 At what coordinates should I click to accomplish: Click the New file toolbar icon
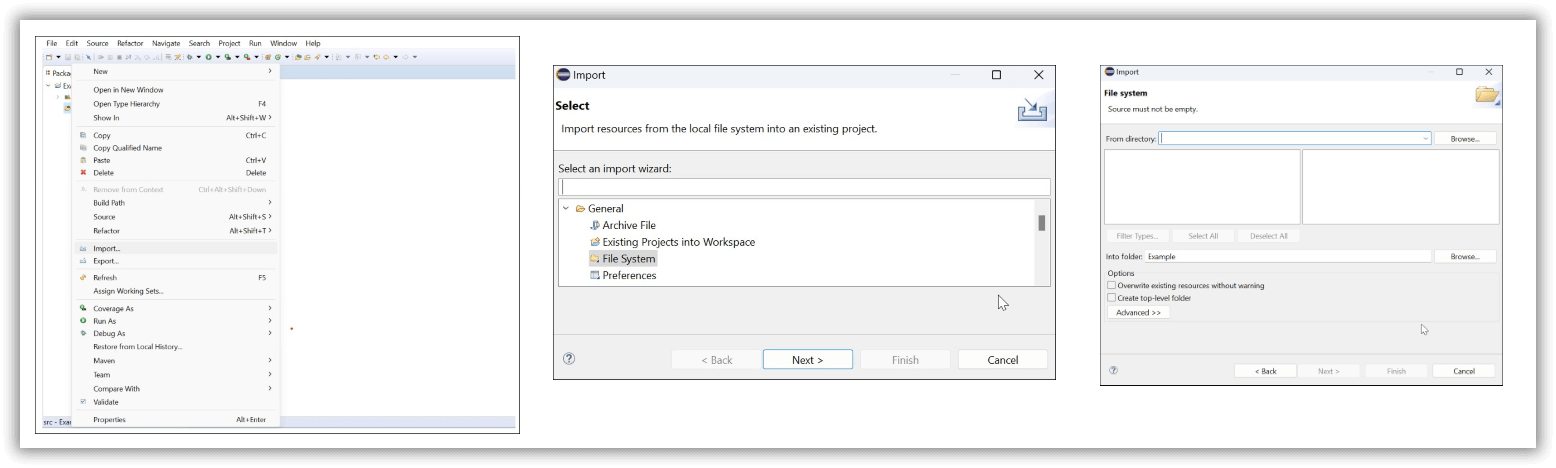pyautogui.click(x=49, y=57)
